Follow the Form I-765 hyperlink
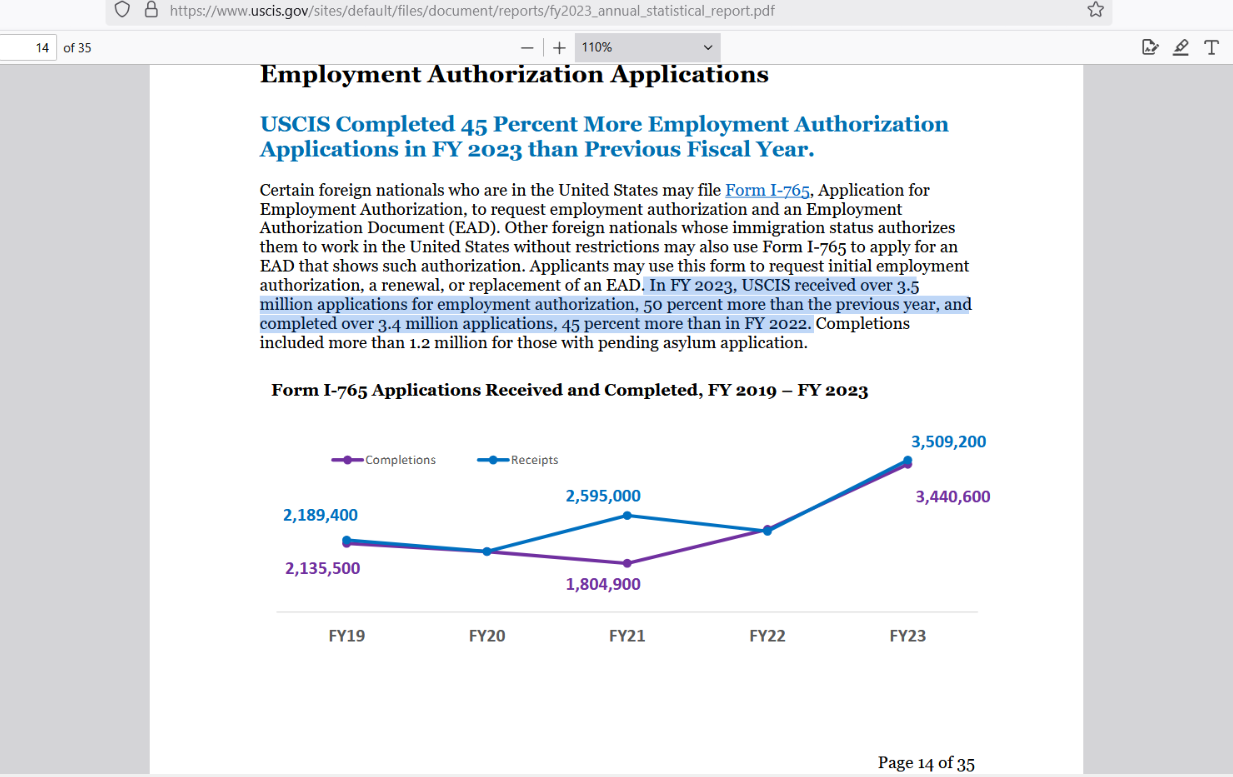This screenshot has width=1233, height=777. [x=767, y=190]
